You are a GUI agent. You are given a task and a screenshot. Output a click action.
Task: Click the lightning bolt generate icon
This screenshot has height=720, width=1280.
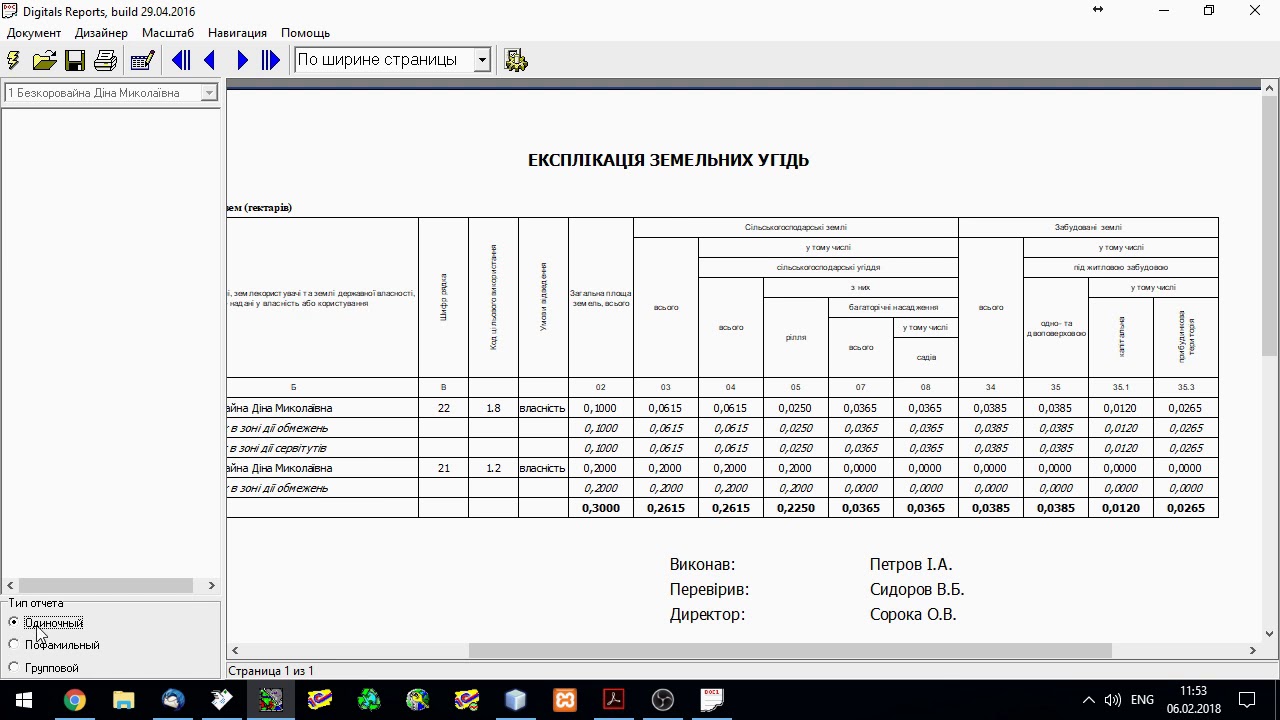(x=13, y=61)
